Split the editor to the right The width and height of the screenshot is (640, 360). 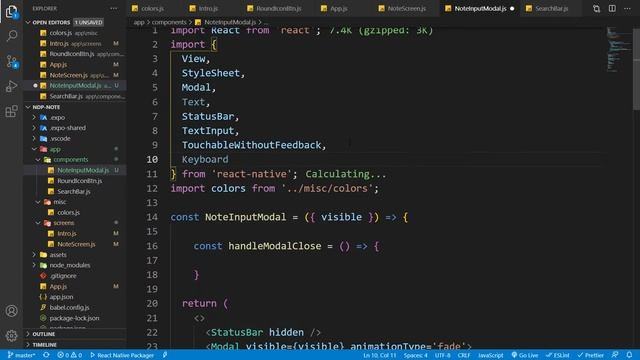pos(612,8)
